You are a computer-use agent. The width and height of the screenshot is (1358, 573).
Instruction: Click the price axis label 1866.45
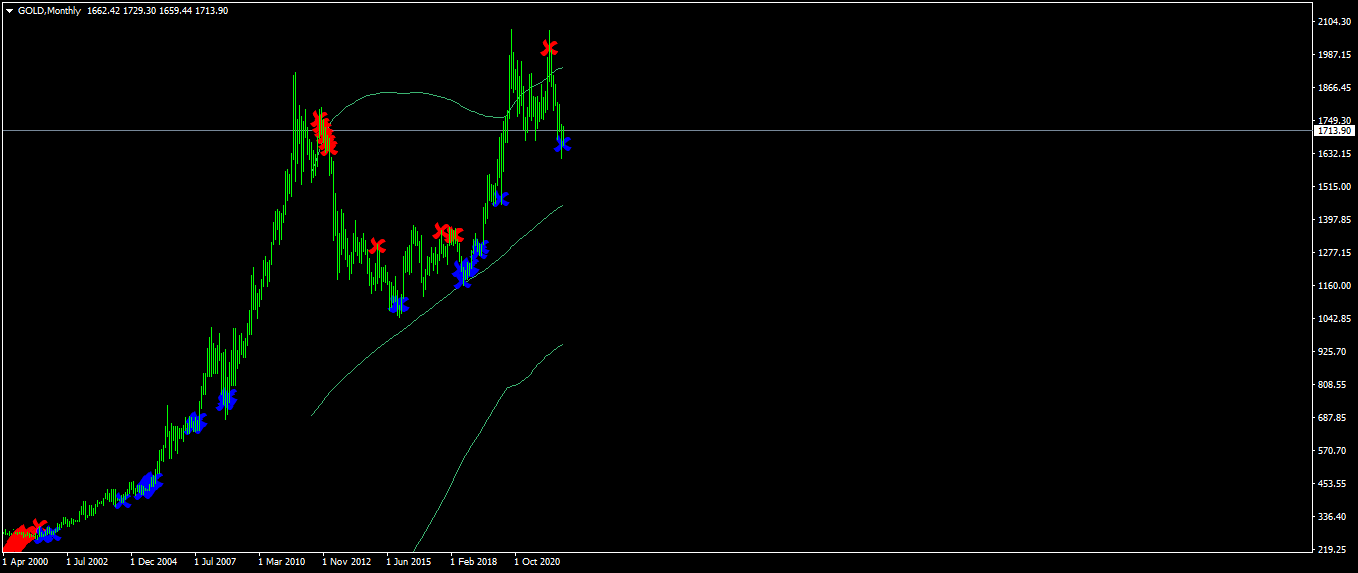[1335, 87]
